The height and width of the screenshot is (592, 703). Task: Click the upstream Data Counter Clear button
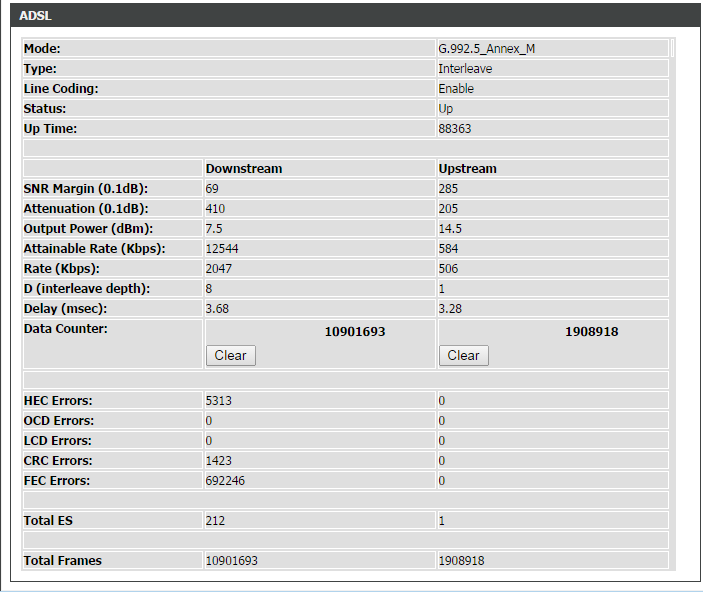click(463, 355)
